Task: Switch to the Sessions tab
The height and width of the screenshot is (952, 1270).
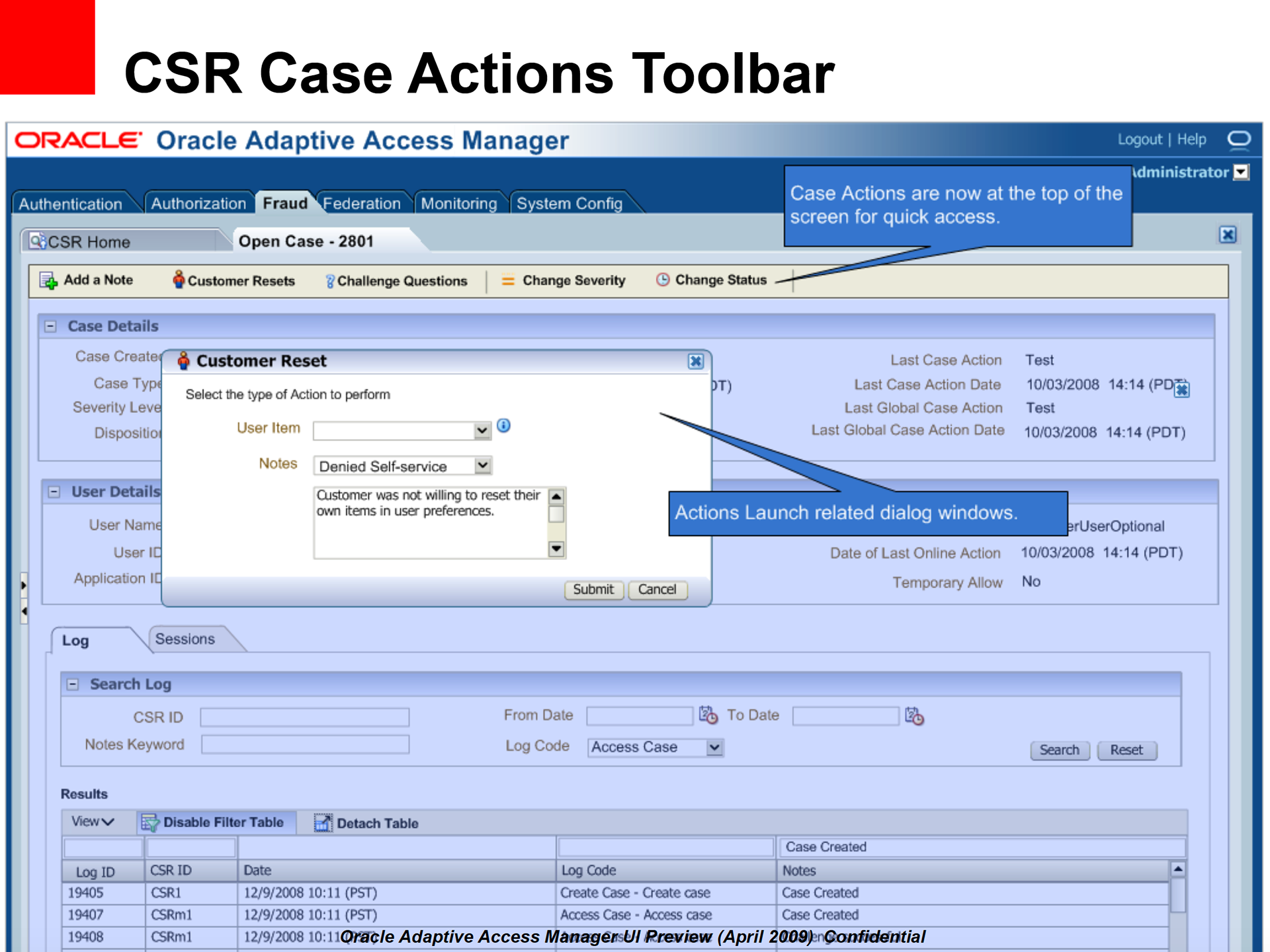Action: point(185,639)
